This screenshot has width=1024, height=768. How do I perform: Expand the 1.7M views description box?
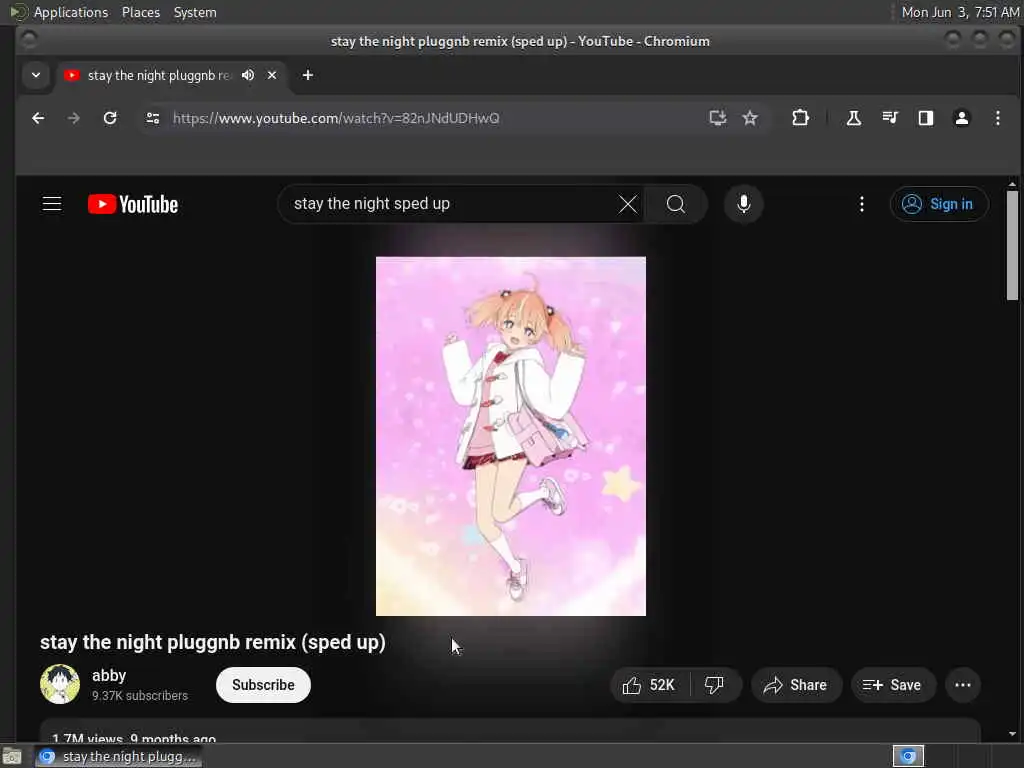[510, 731]
